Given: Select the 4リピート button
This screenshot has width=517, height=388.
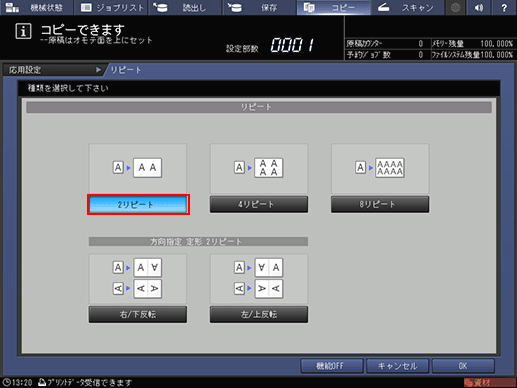Looking at the screenshot, I should [259, 204].
